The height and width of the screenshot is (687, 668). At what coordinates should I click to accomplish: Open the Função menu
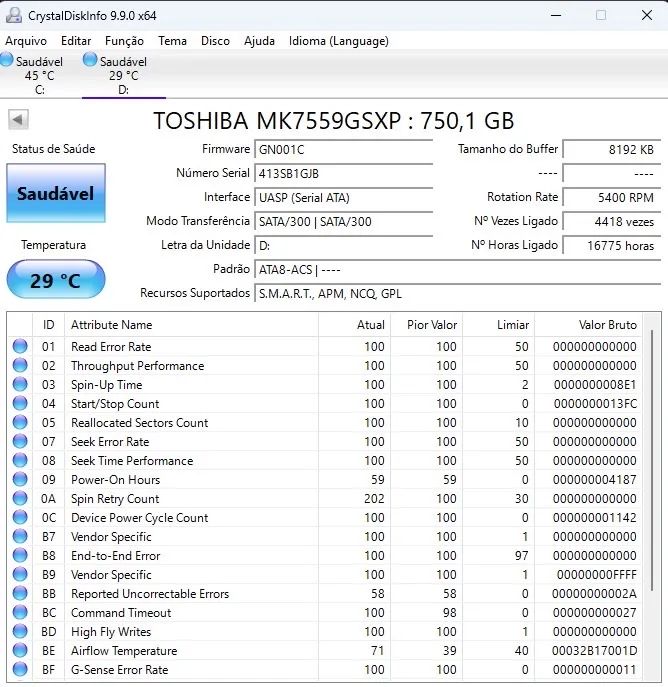124,41
